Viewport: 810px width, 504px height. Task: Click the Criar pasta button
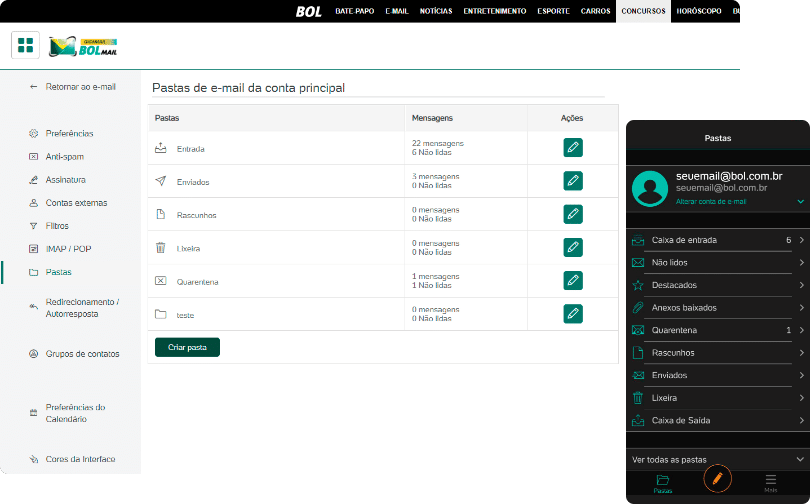187,347
